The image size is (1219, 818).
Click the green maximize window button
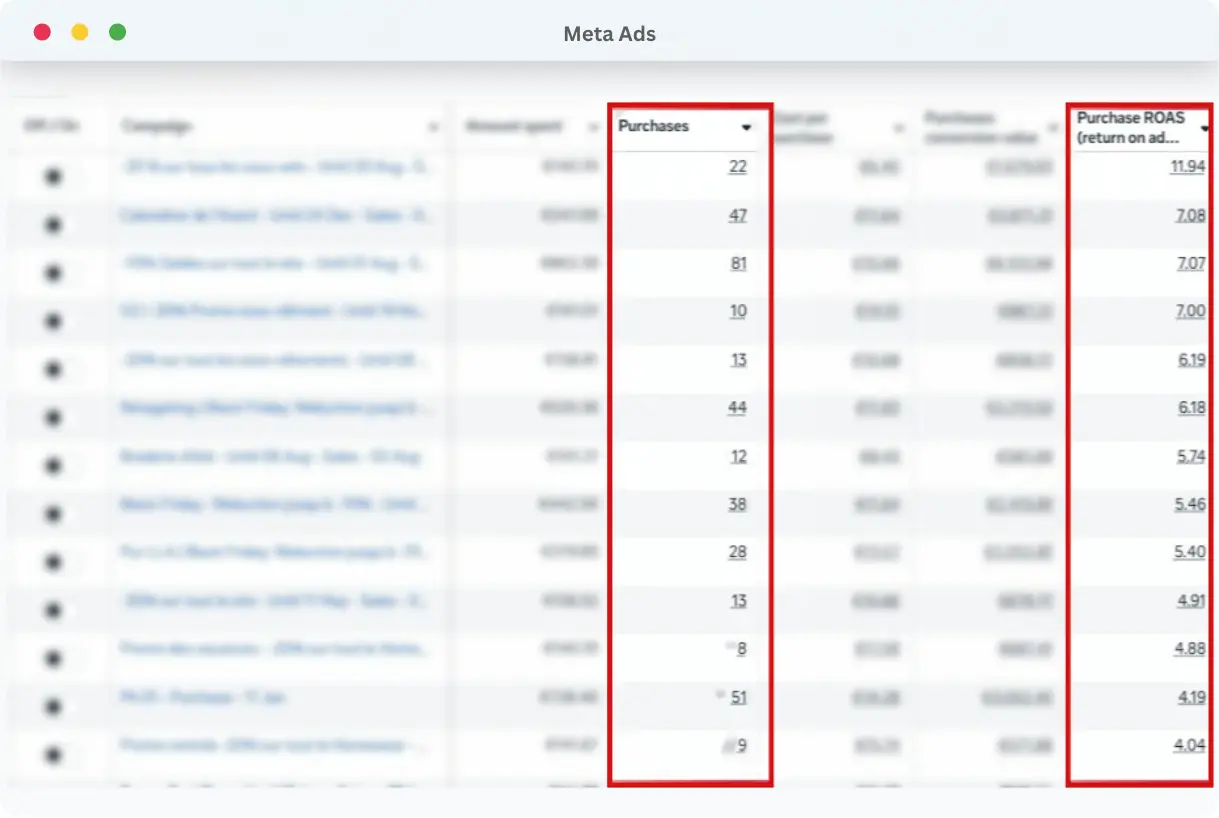point(117,32)
